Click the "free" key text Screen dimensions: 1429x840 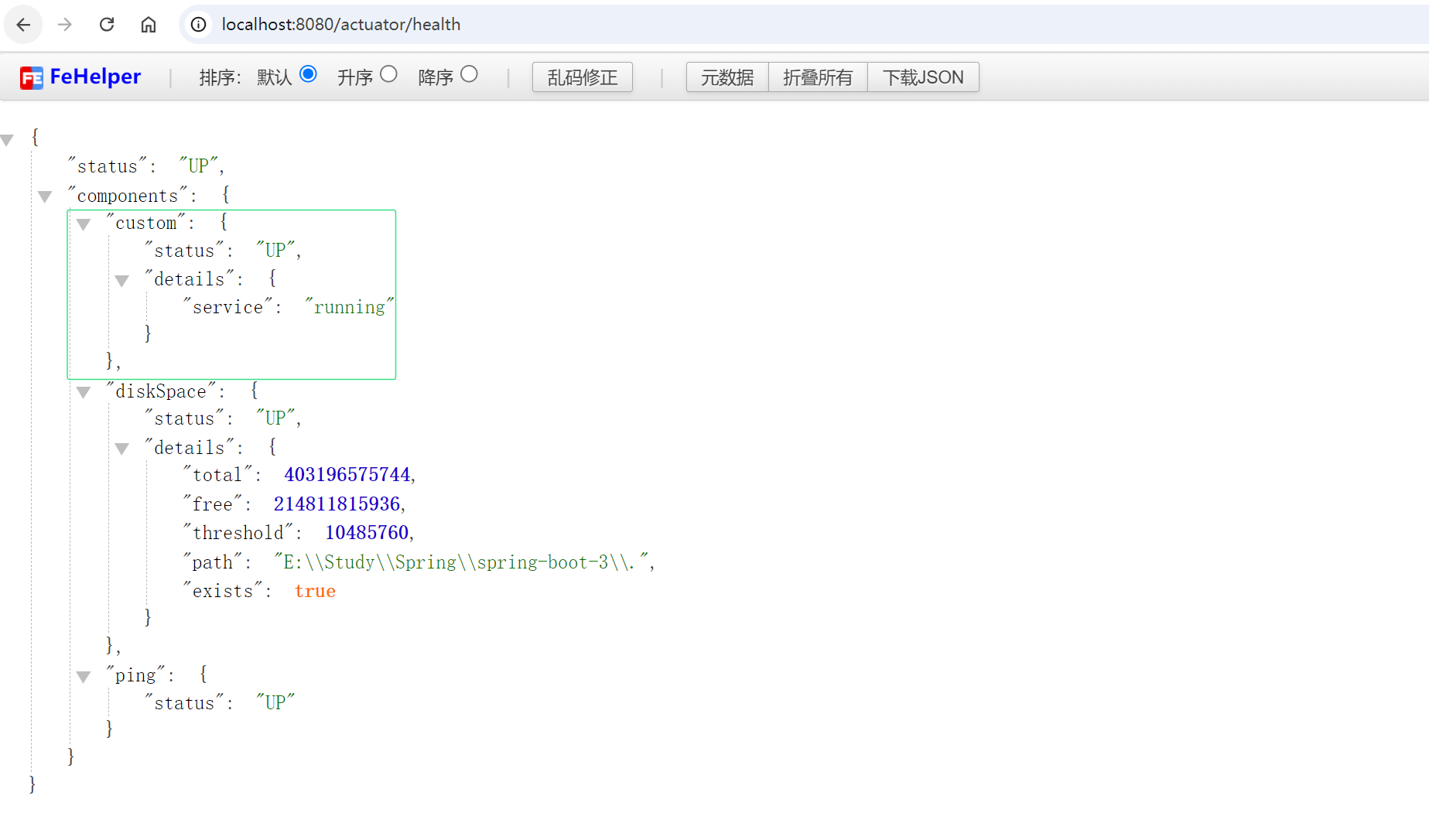click(213, 504)
